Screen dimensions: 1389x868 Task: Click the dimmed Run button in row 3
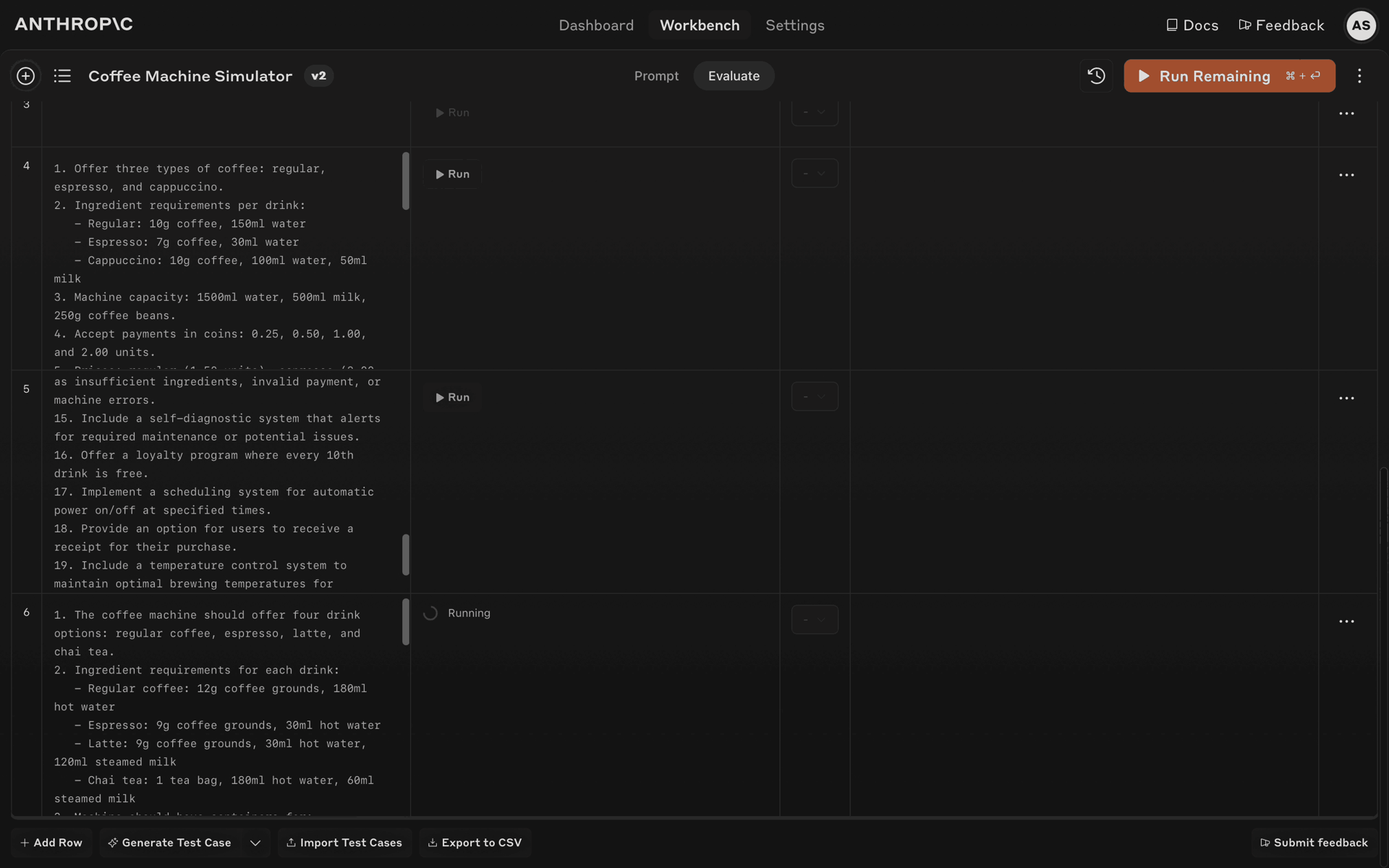(452, 113)
